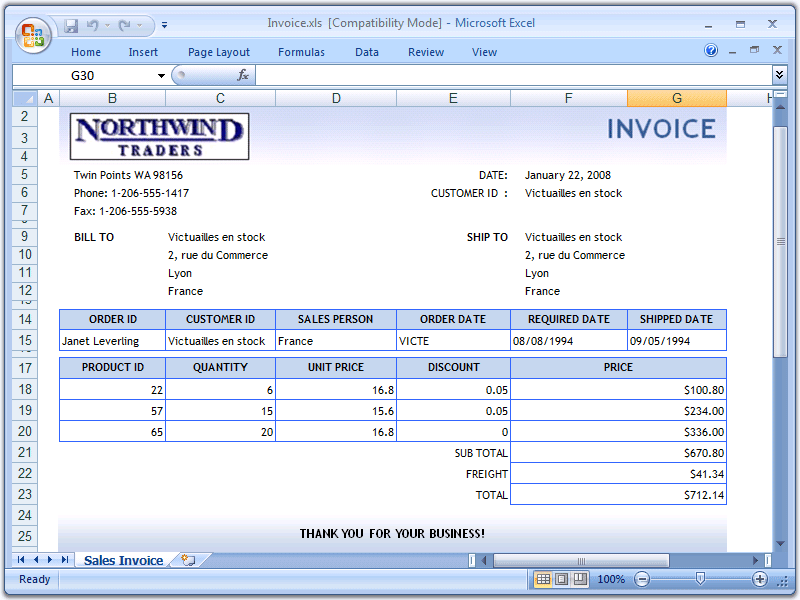Go to last sheet navigation arrow
The width and height of the screenshot is (800, 600).
[x=65, y=560]
